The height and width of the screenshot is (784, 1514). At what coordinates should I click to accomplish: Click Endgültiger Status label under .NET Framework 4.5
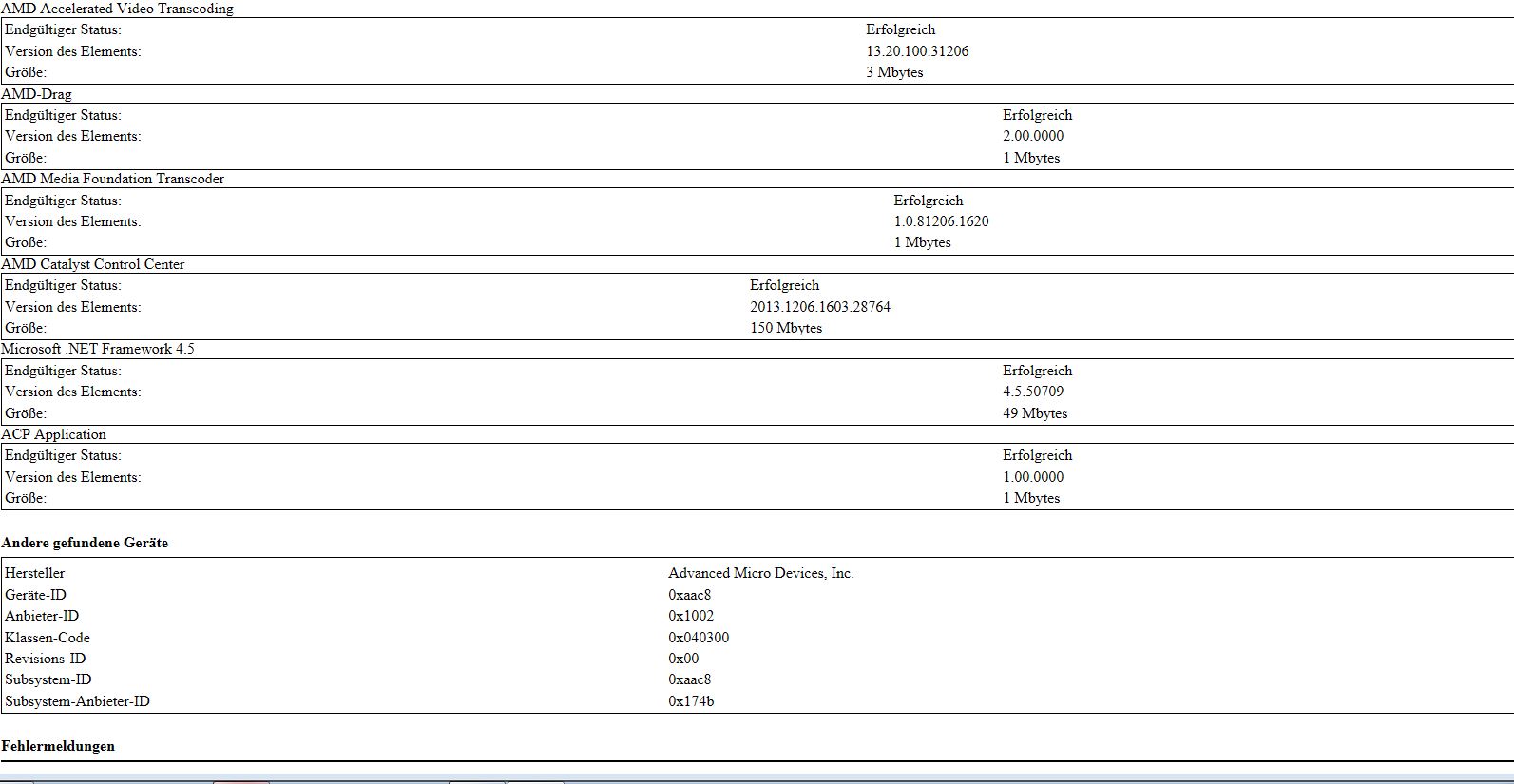pyautogui.click(x=63, y=371)
